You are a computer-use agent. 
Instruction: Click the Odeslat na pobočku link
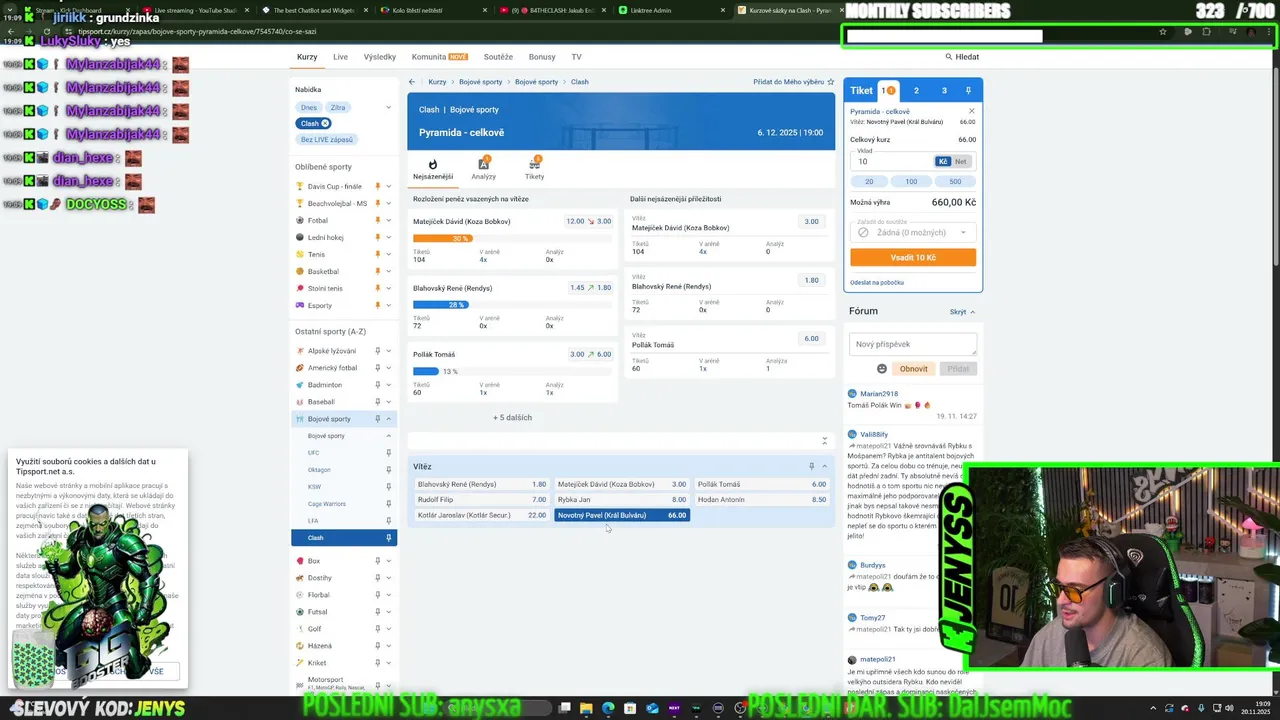877,283
